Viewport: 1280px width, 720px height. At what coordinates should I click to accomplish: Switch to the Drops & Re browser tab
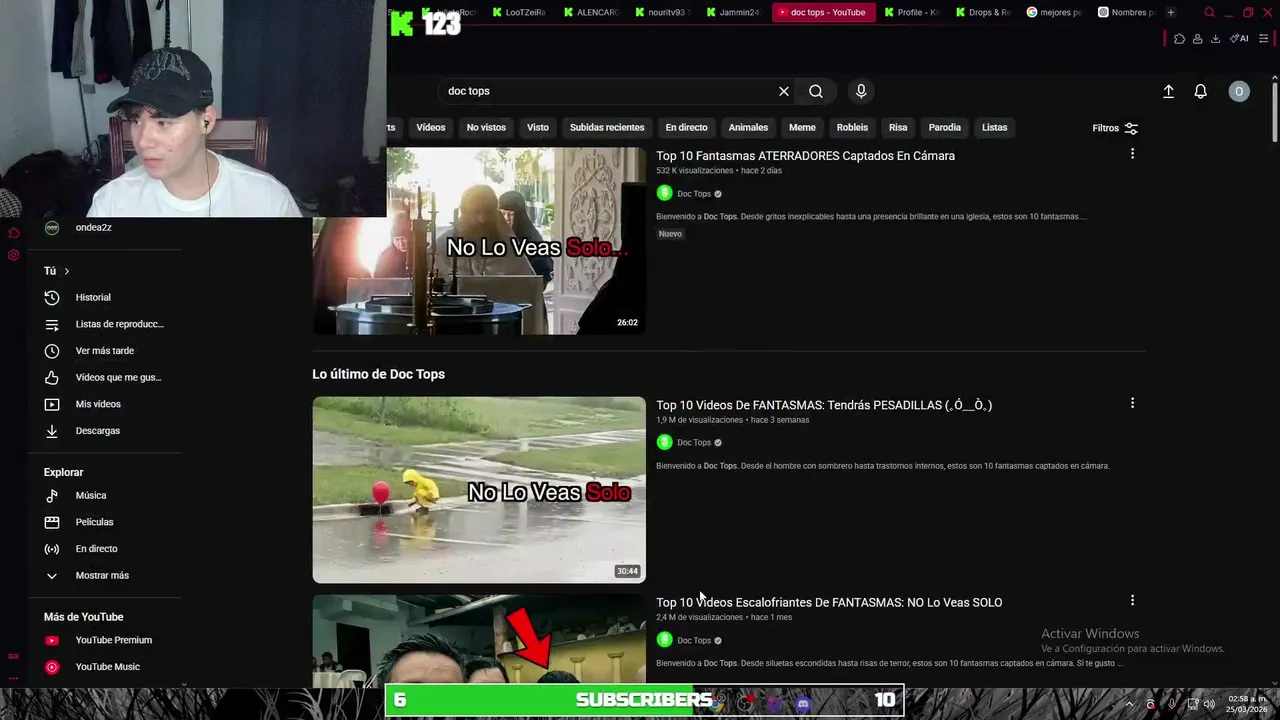(x=982, y=12)
